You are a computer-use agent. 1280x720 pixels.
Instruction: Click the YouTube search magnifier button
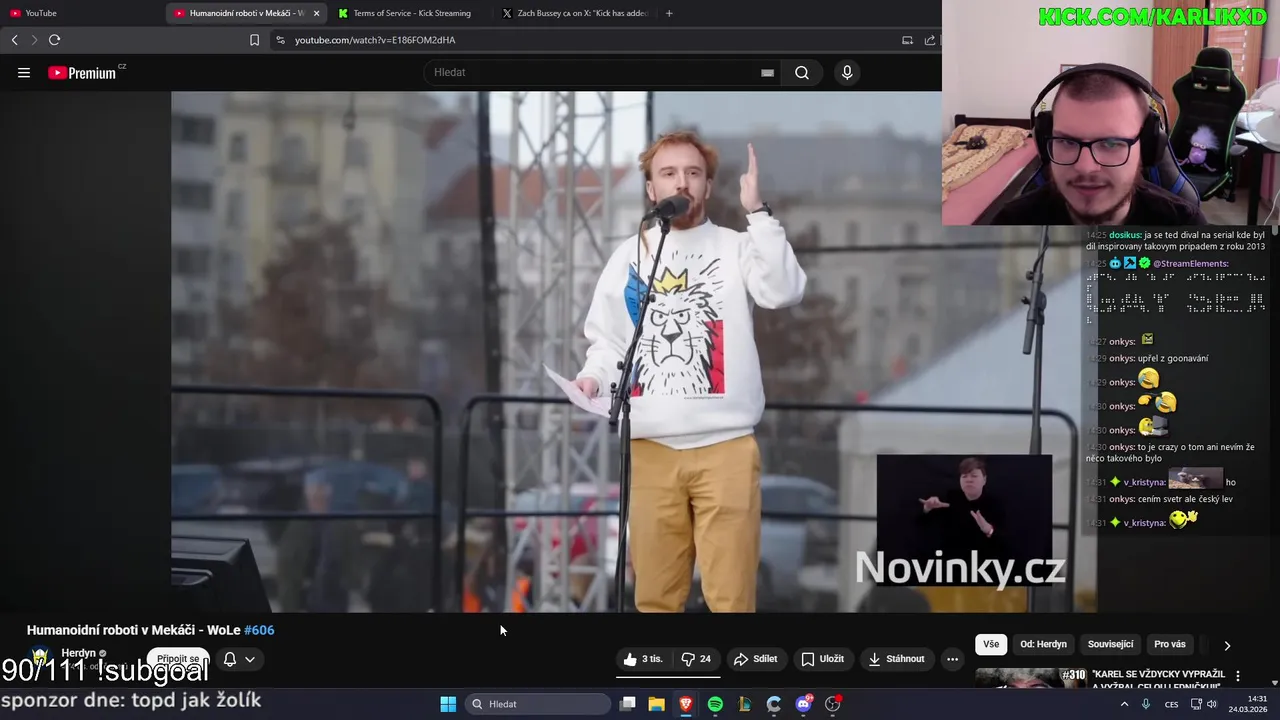802,72
